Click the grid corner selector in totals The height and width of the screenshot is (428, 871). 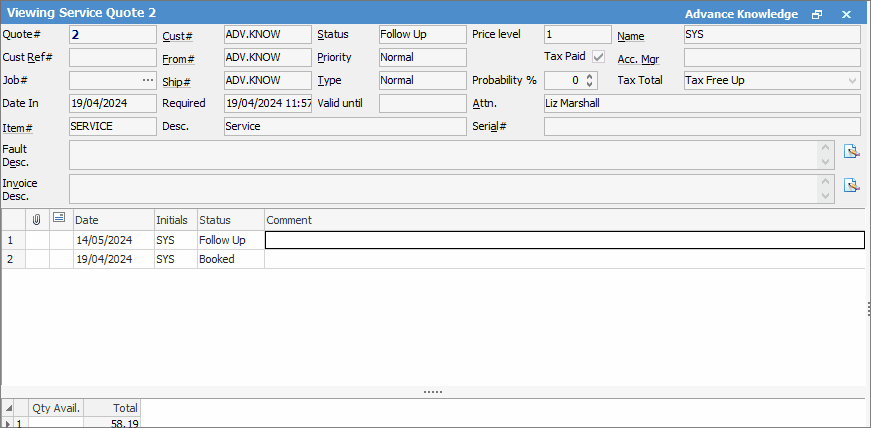pos(9,408)
